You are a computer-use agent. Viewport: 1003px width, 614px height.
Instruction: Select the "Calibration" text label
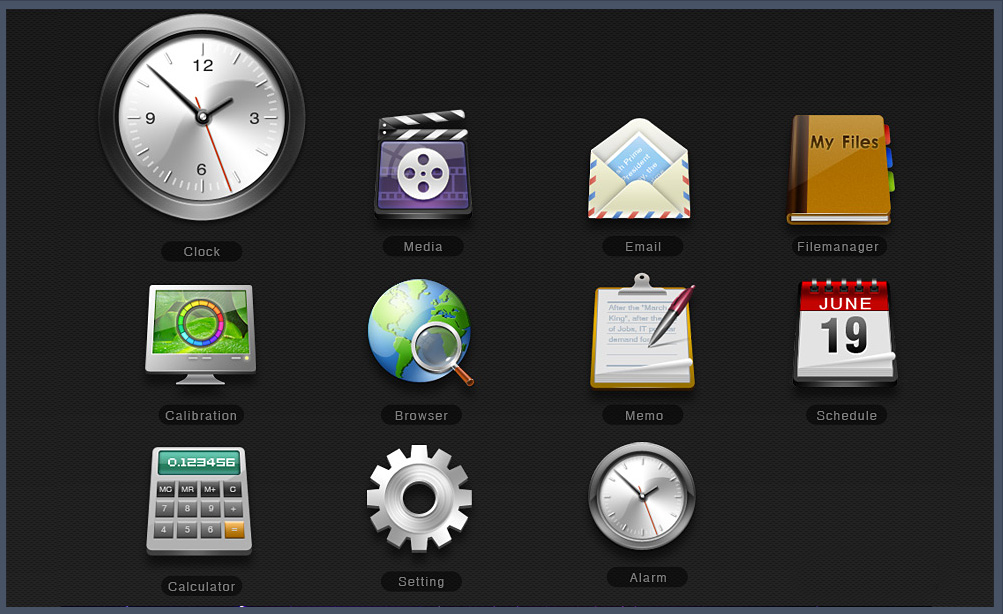(x=202, y=415)
